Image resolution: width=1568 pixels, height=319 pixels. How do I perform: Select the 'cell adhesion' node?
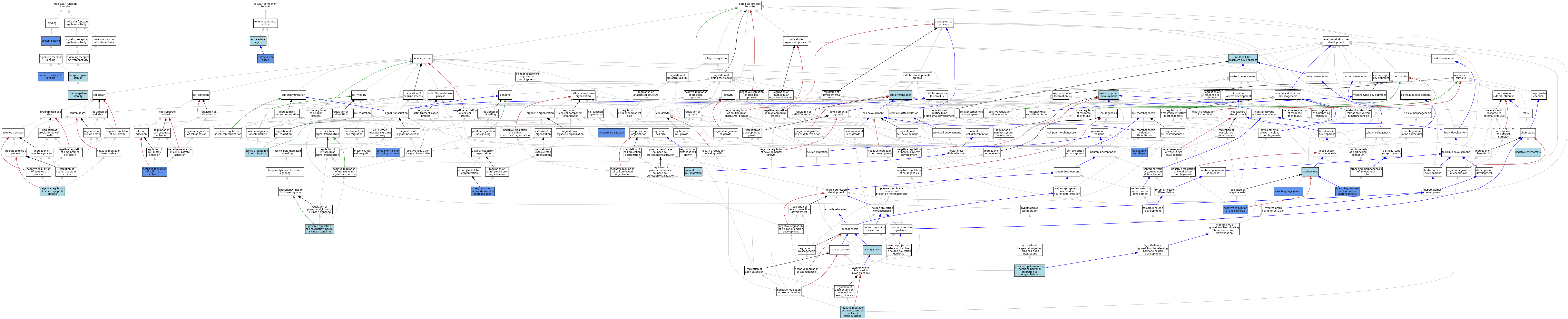(201, 95)
